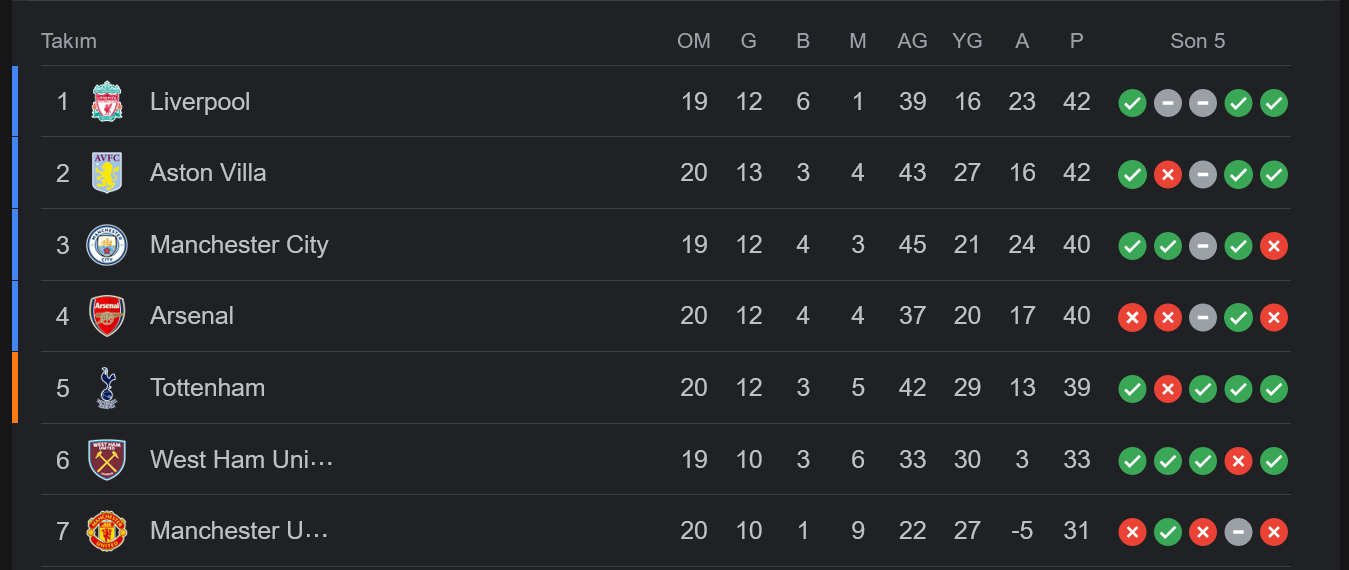Click Arsenal's first red loss icon
This screenshot has height=570, width=1349.
(1132, 318)
